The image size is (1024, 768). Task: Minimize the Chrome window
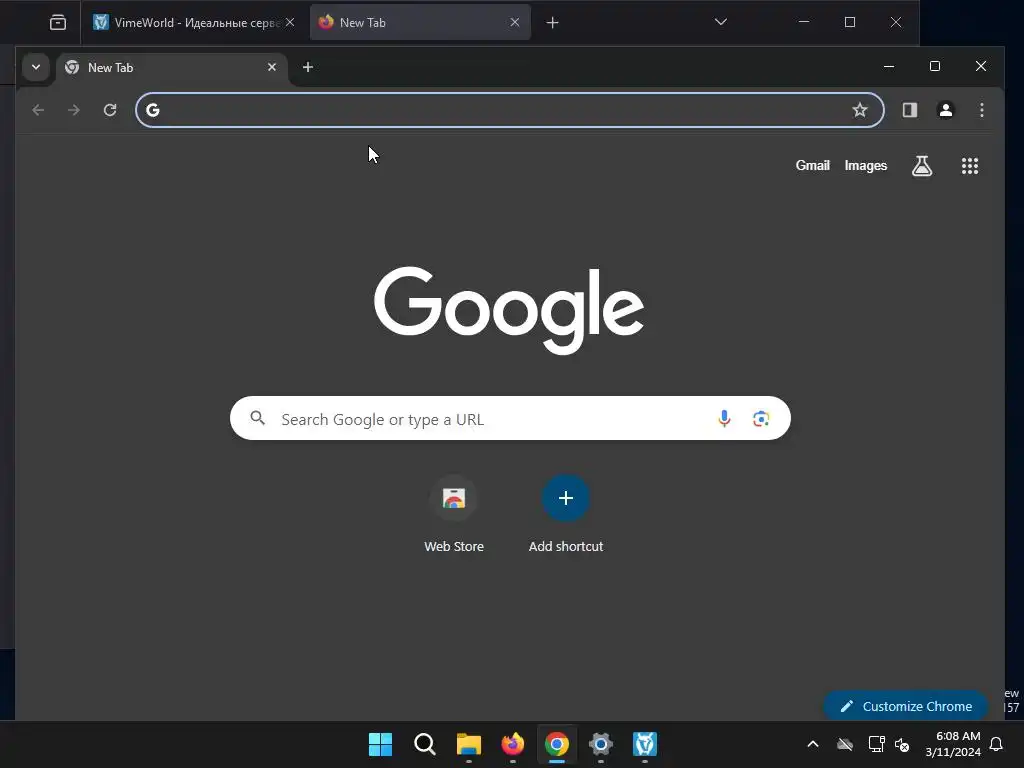(x=889, y=67)
